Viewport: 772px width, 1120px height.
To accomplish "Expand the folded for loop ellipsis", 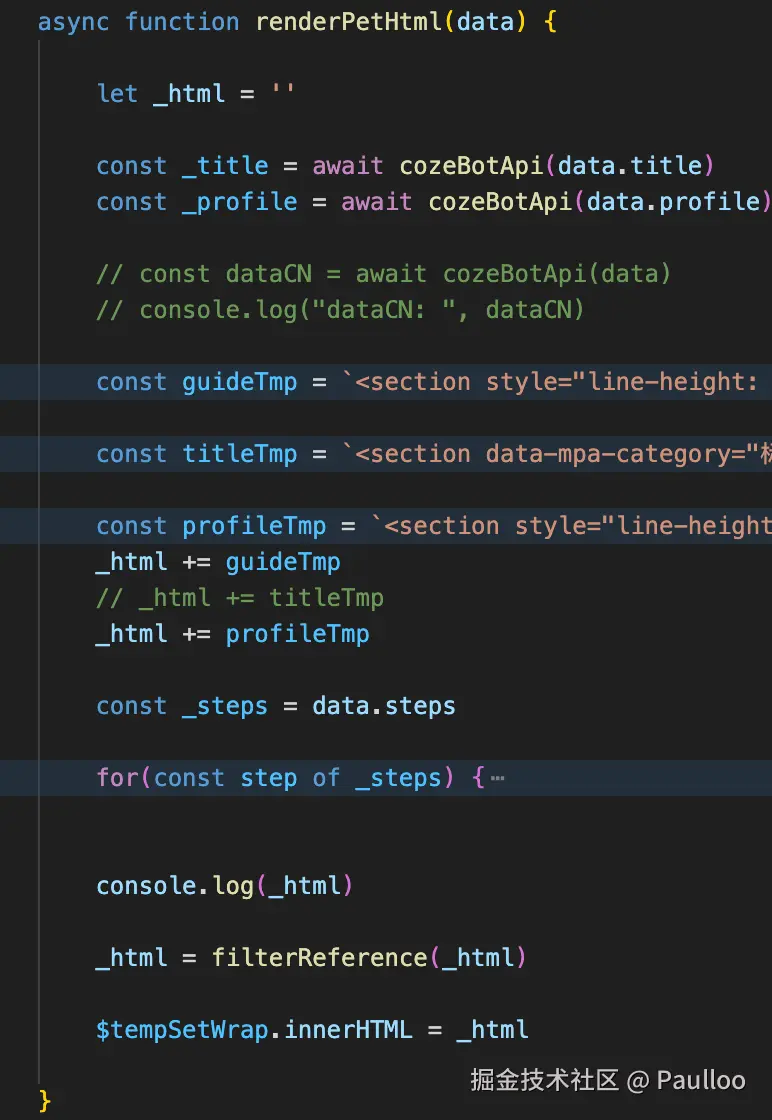I will tap(497, 778).
